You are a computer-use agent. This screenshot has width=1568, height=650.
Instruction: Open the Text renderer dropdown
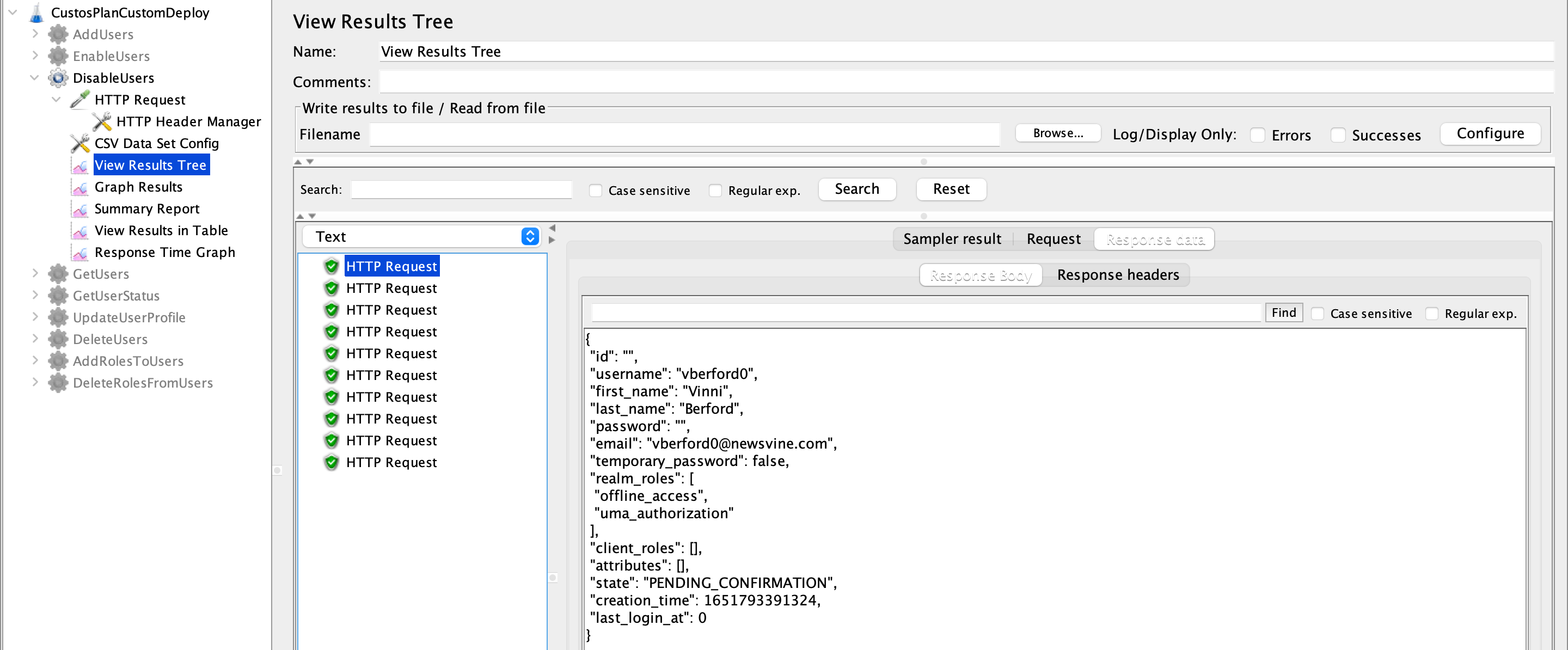[530, 237]
